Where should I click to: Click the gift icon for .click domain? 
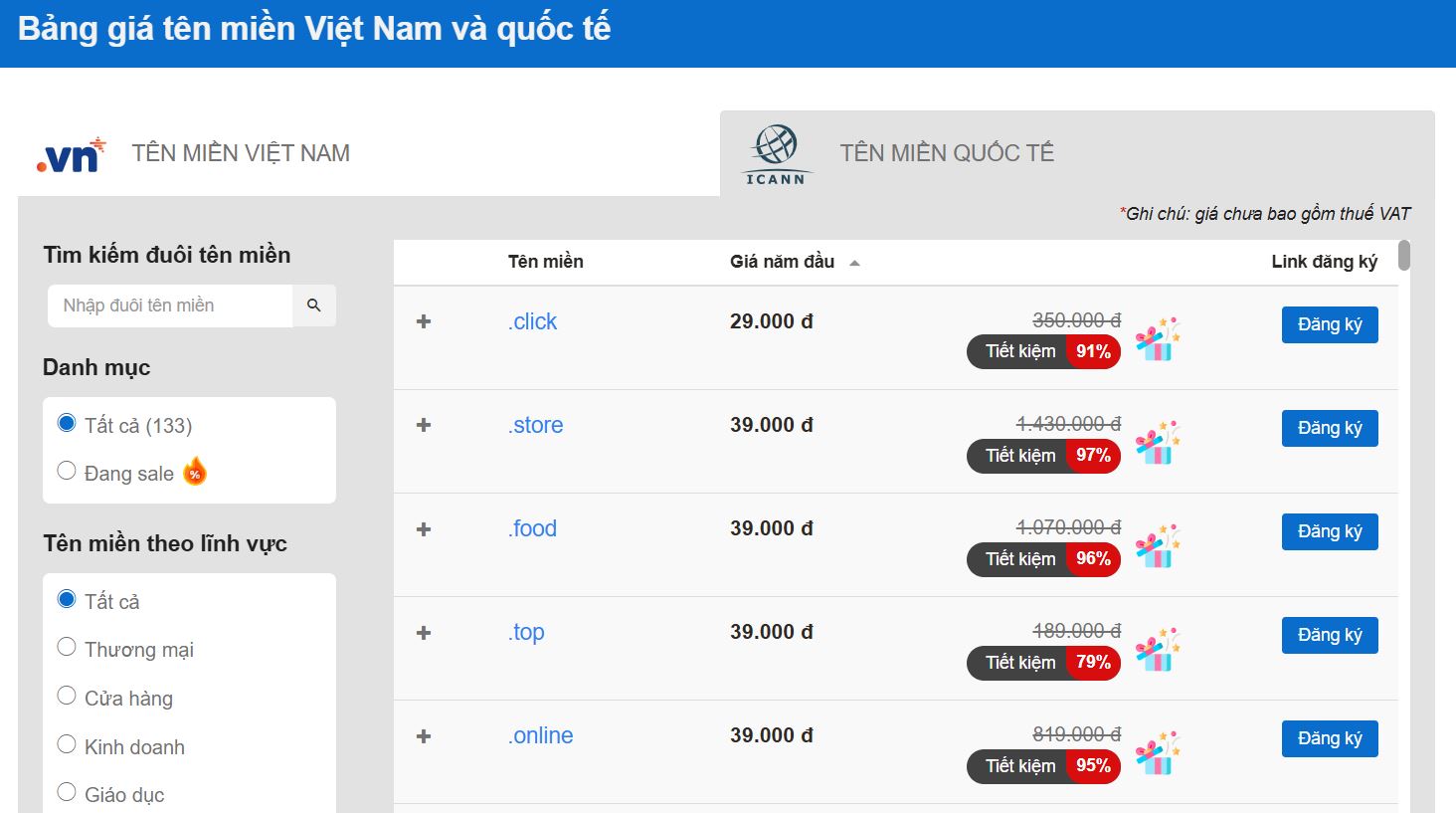(x=1157, y=339)
